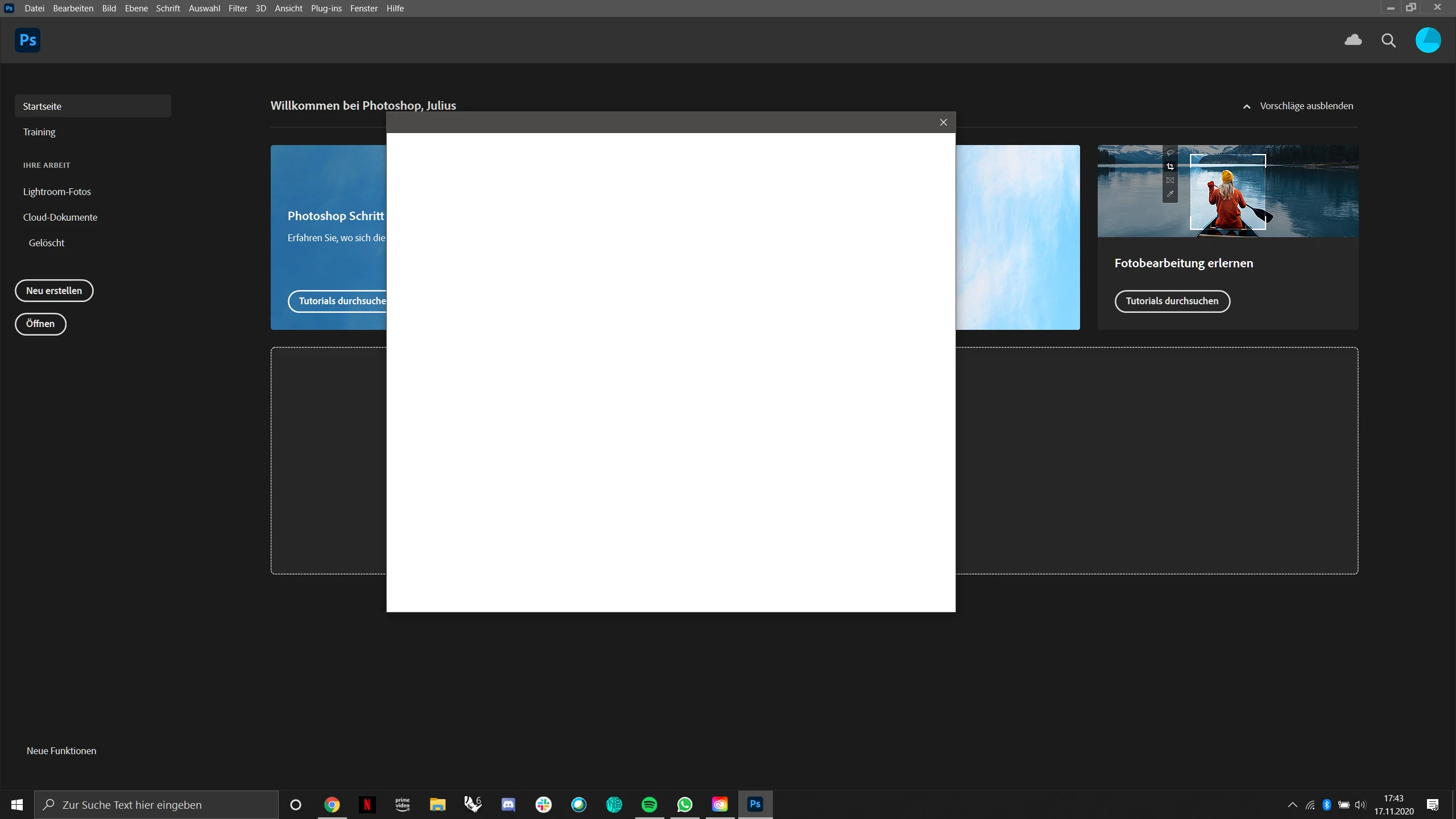This screenshot has width=1456, height=819.
Task: Open the Datei menu
Action: (34, 8)
